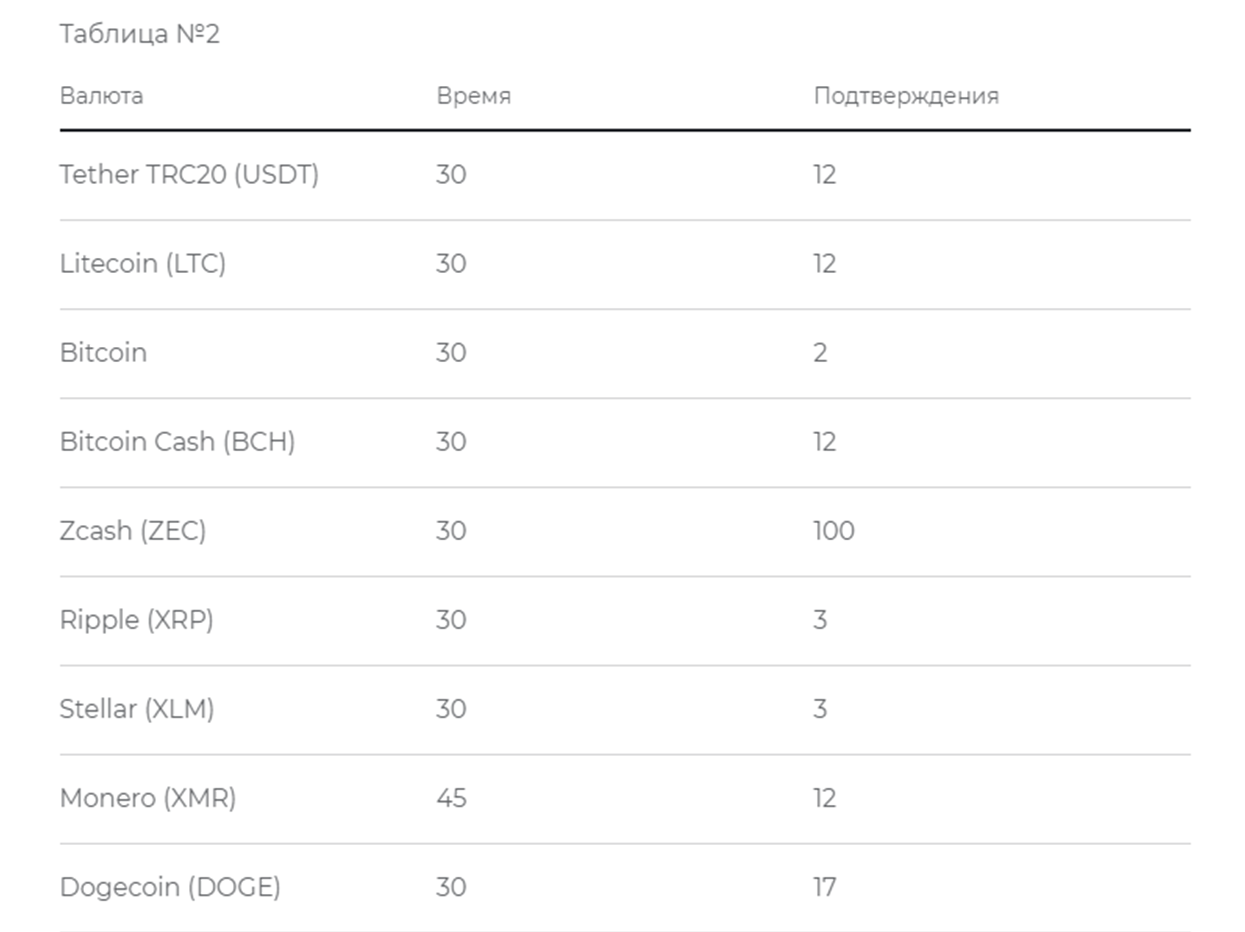Click the Stellar (XLM) currency cell

click(x=137, y=709)
